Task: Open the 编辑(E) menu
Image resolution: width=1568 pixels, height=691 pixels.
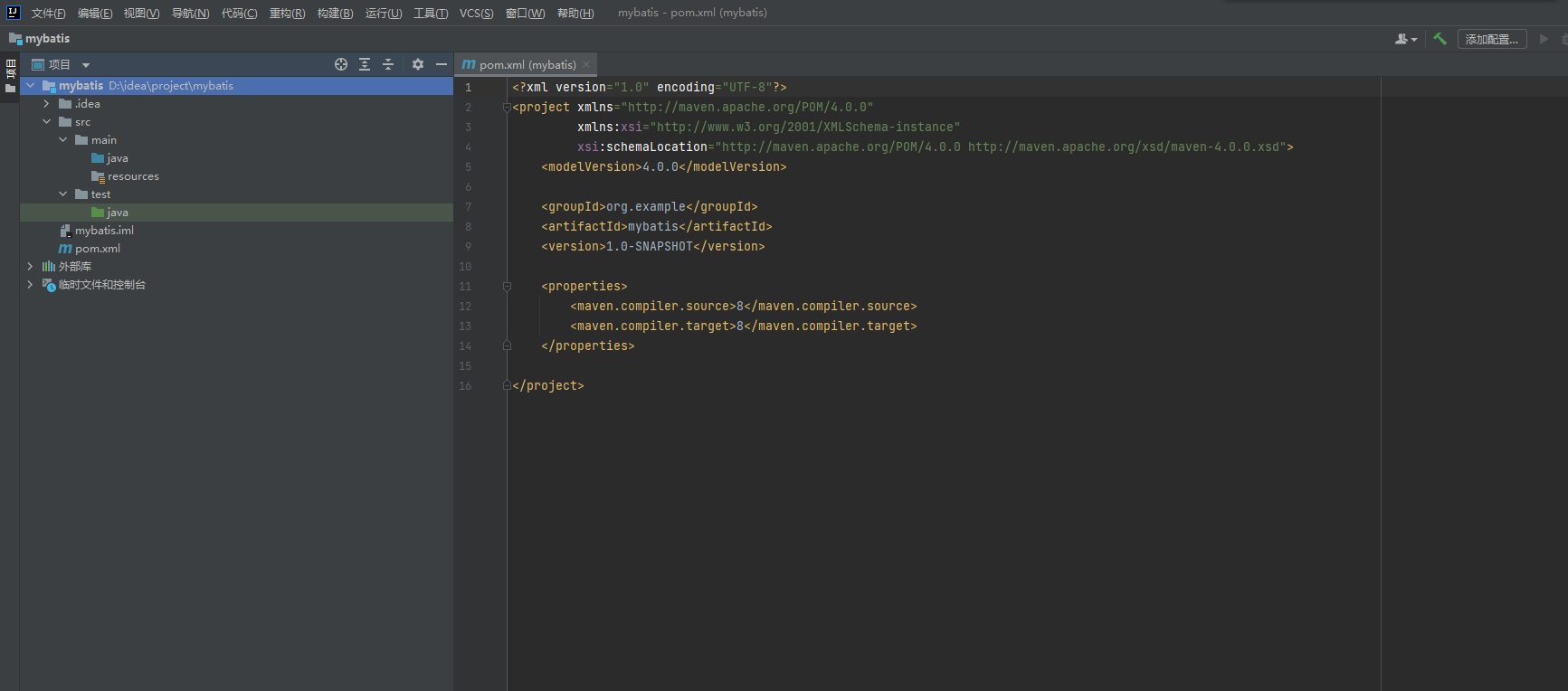Action: click(x=95, y=13)
